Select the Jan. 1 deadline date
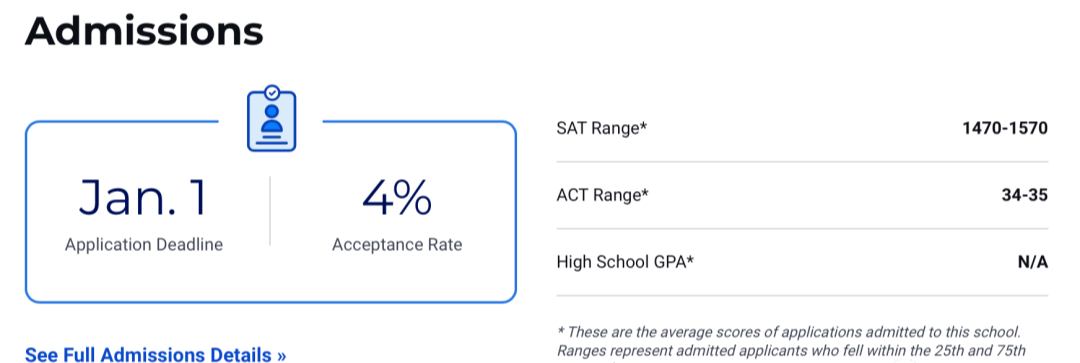The image size is (1080, 363). [x=143, y=198]
